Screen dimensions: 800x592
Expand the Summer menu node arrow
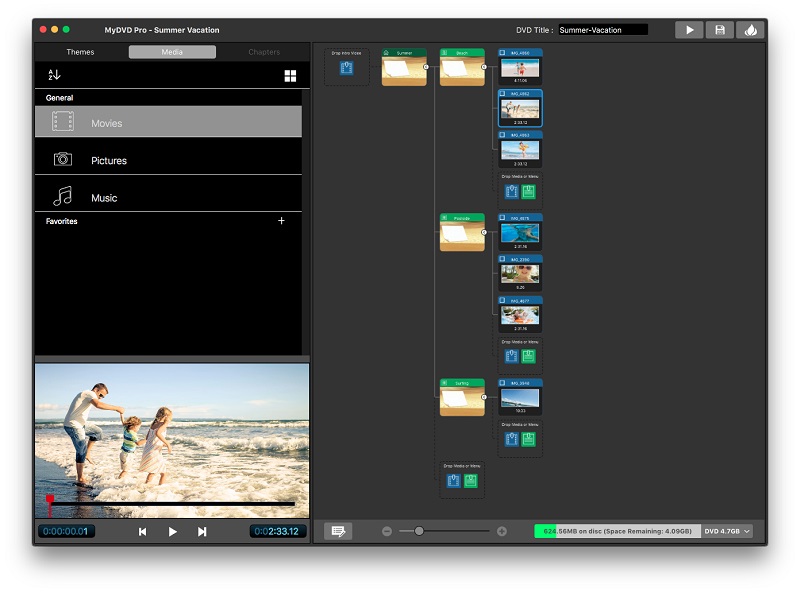point(426,69)
